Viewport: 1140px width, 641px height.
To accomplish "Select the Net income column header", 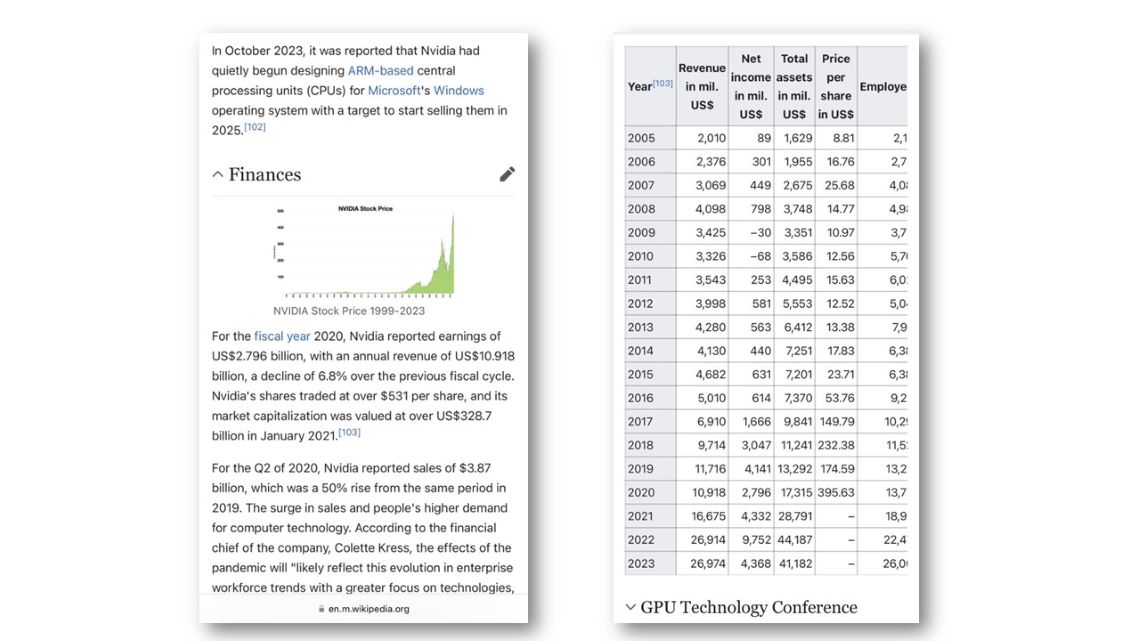I will 750,86.
